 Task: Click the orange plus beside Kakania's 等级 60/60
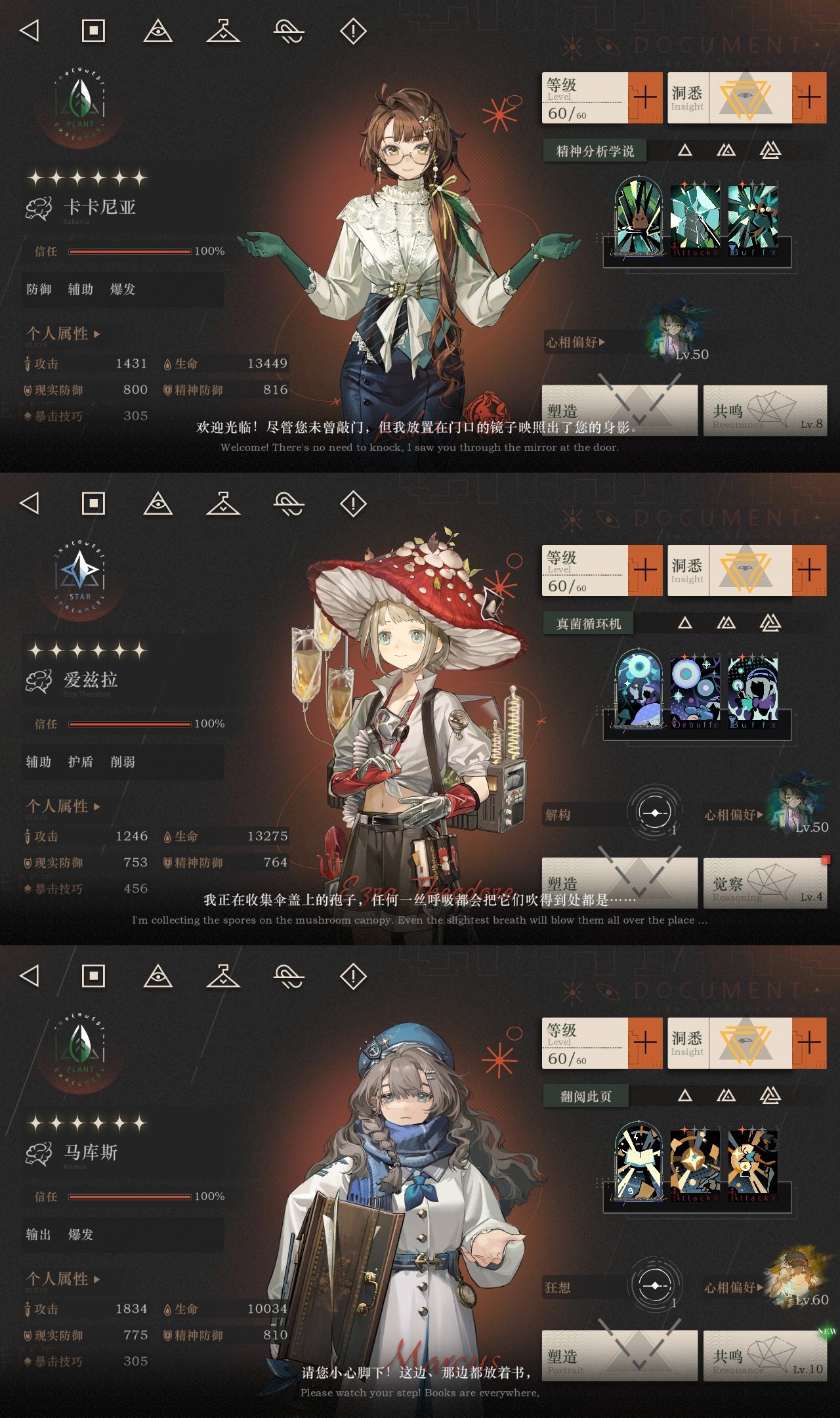point(645,98)
